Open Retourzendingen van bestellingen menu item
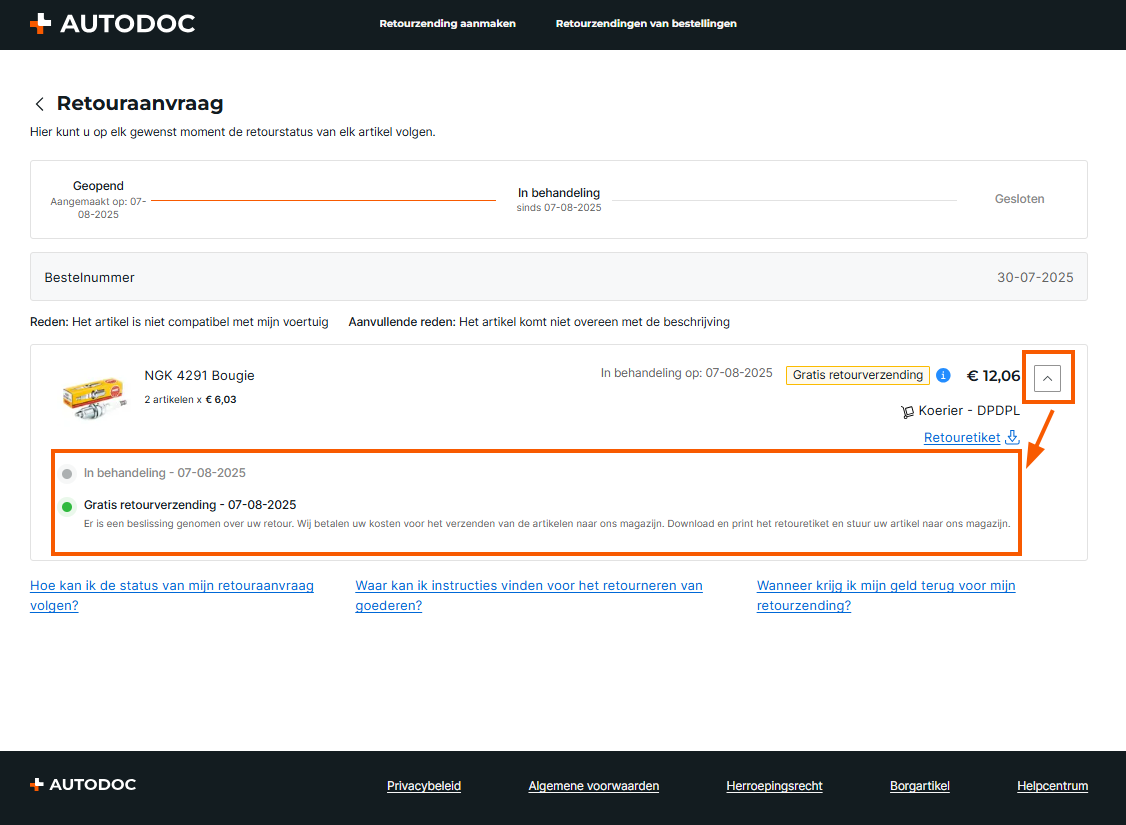 click(646, 24)
